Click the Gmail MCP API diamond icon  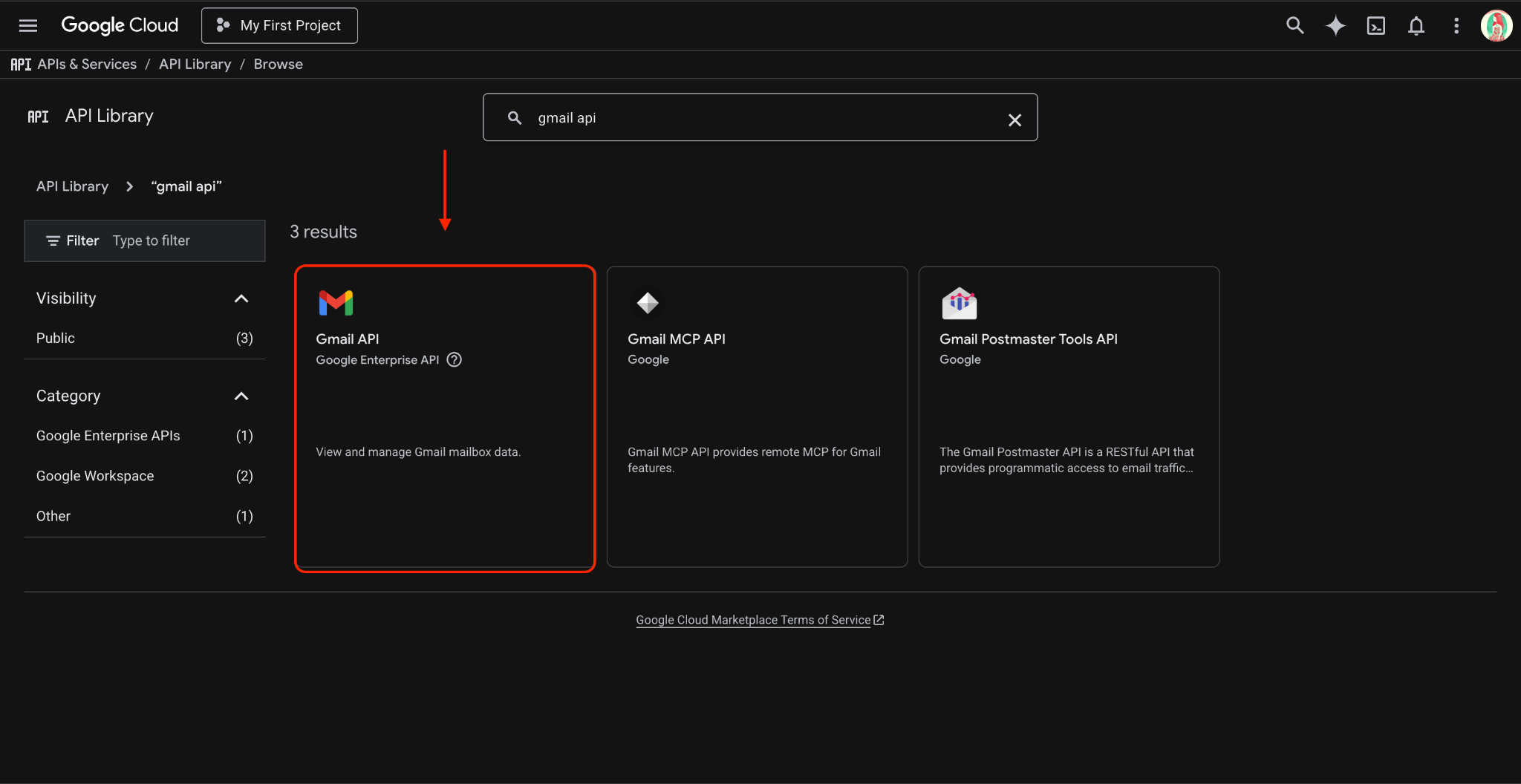click(648, 303)
